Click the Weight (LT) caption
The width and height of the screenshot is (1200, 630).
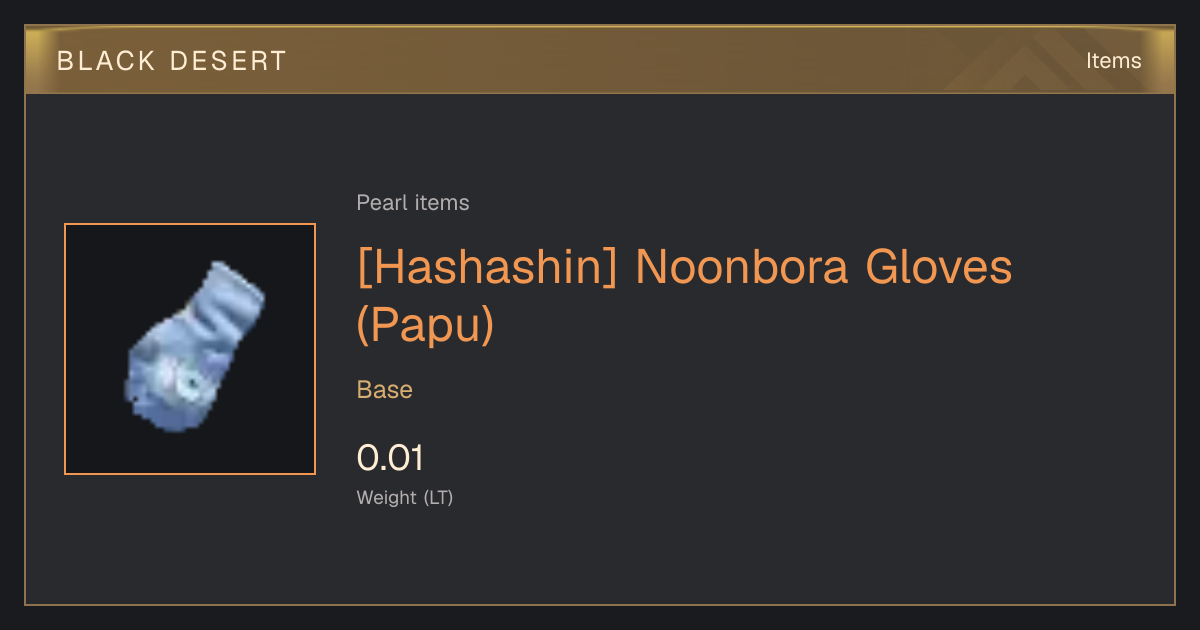tap(405, 497)
